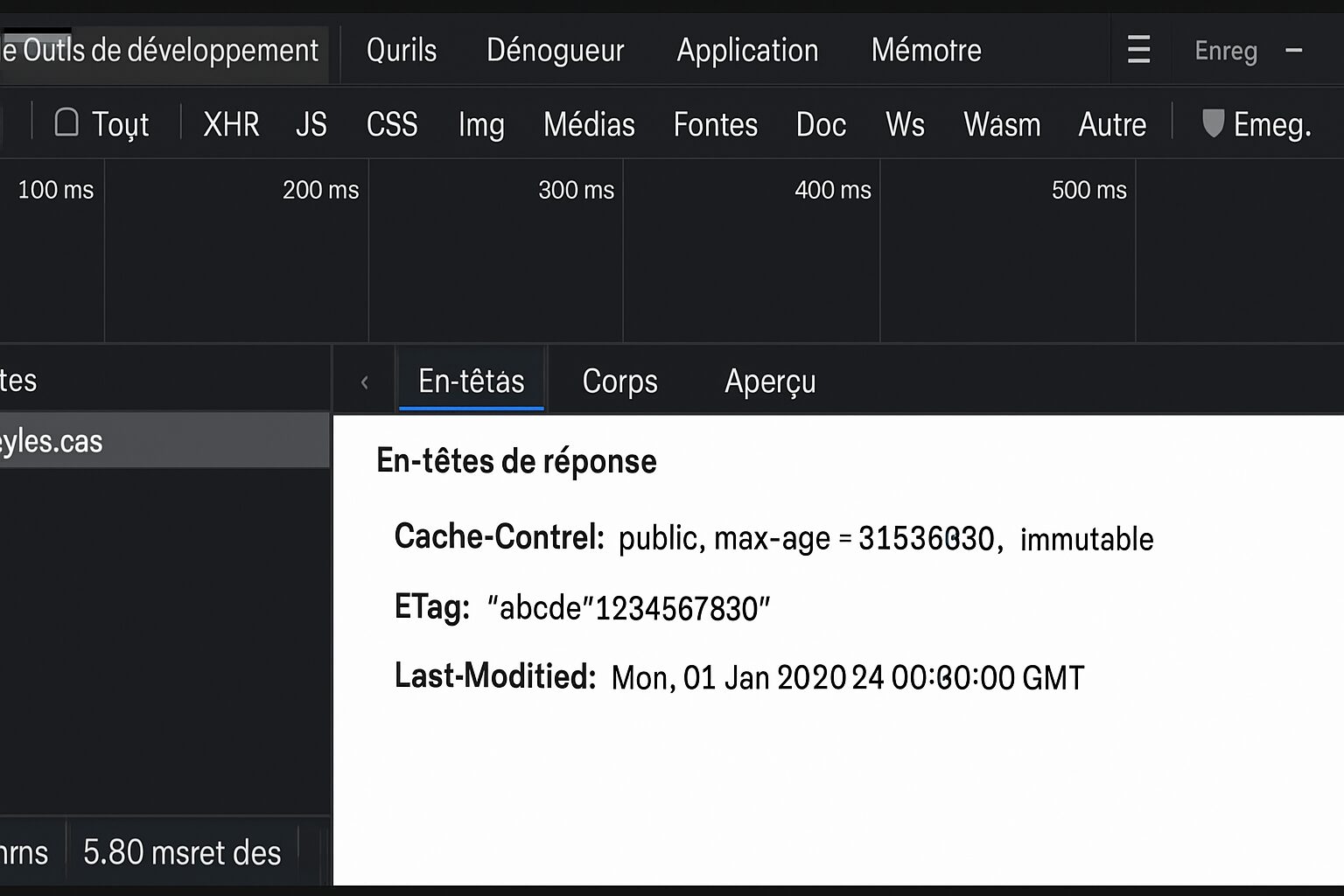Select the En-têtas tab

[472, 381]
